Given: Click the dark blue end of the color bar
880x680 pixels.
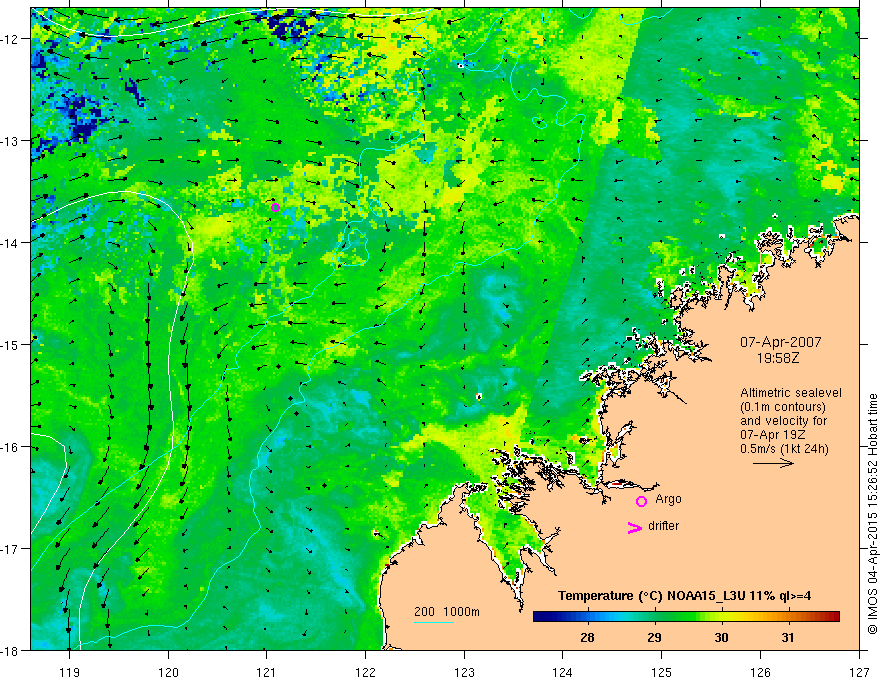Looking at the screenshot, I should click(x=540, y=616).
